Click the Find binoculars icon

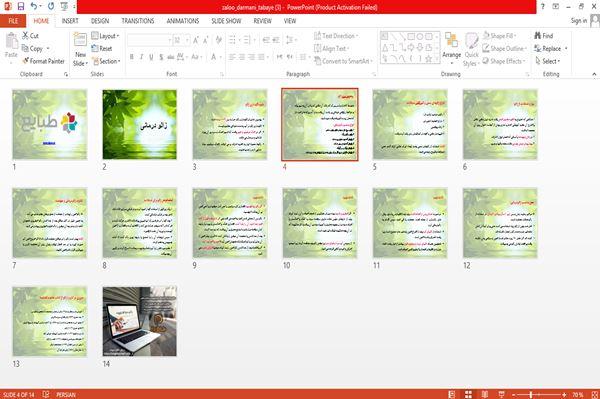[538, 36]
